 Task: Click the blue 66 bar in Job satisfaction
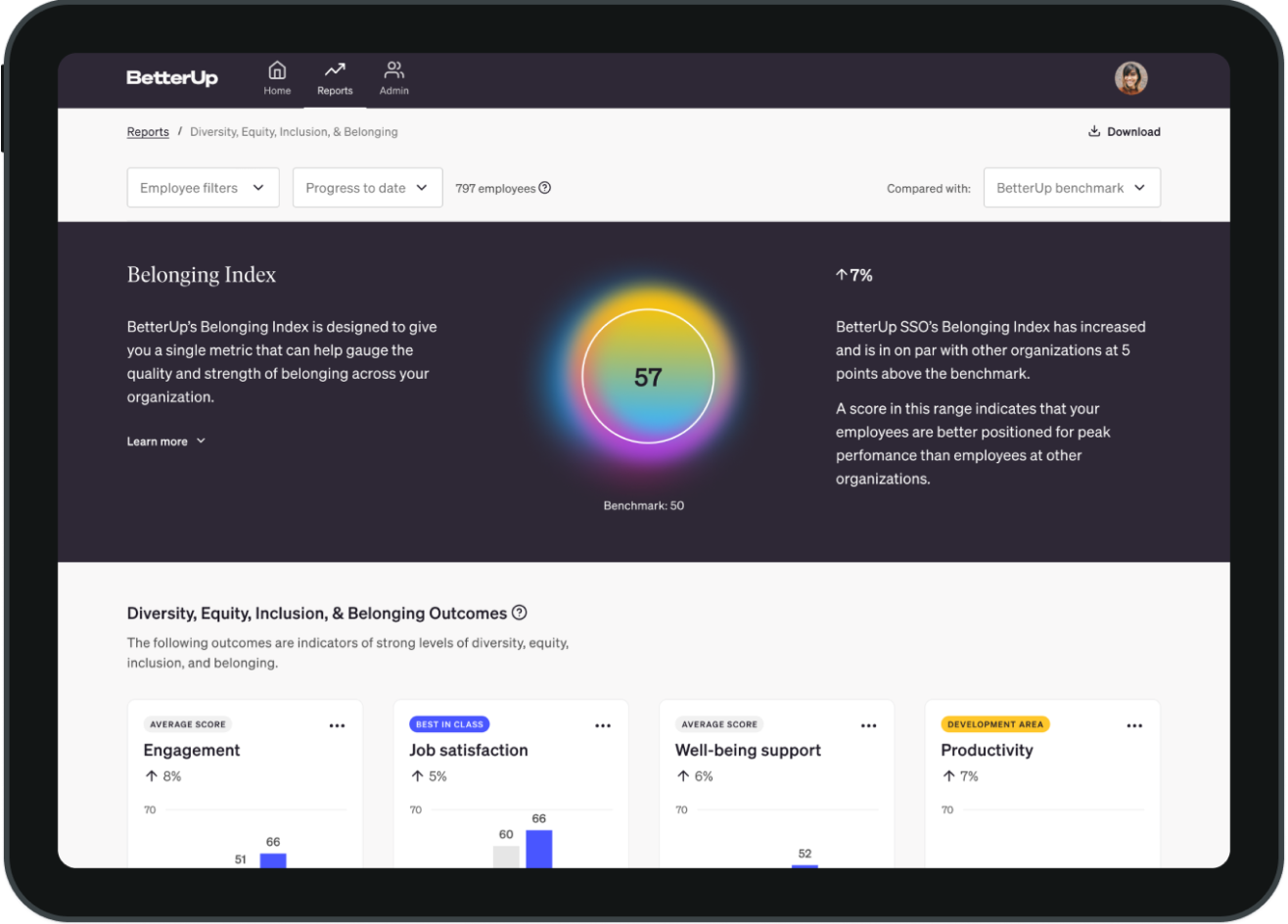point(539,848)
